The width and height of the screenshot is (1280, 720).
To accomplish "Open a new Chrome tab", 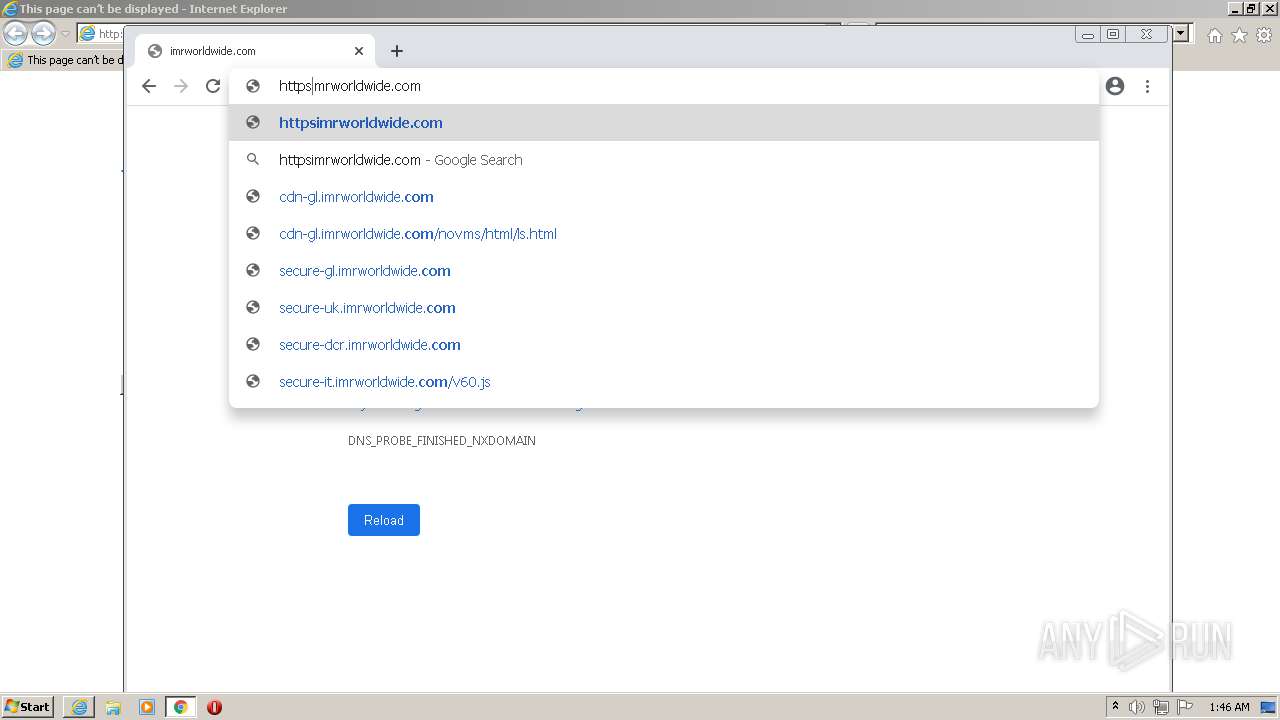I will click(397, 51).
